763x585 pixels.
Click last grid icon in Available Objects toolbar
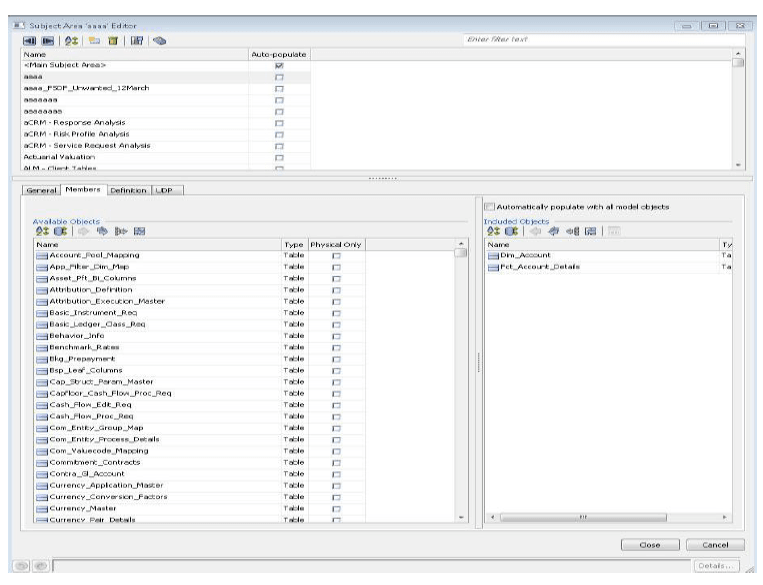(140, 231)
